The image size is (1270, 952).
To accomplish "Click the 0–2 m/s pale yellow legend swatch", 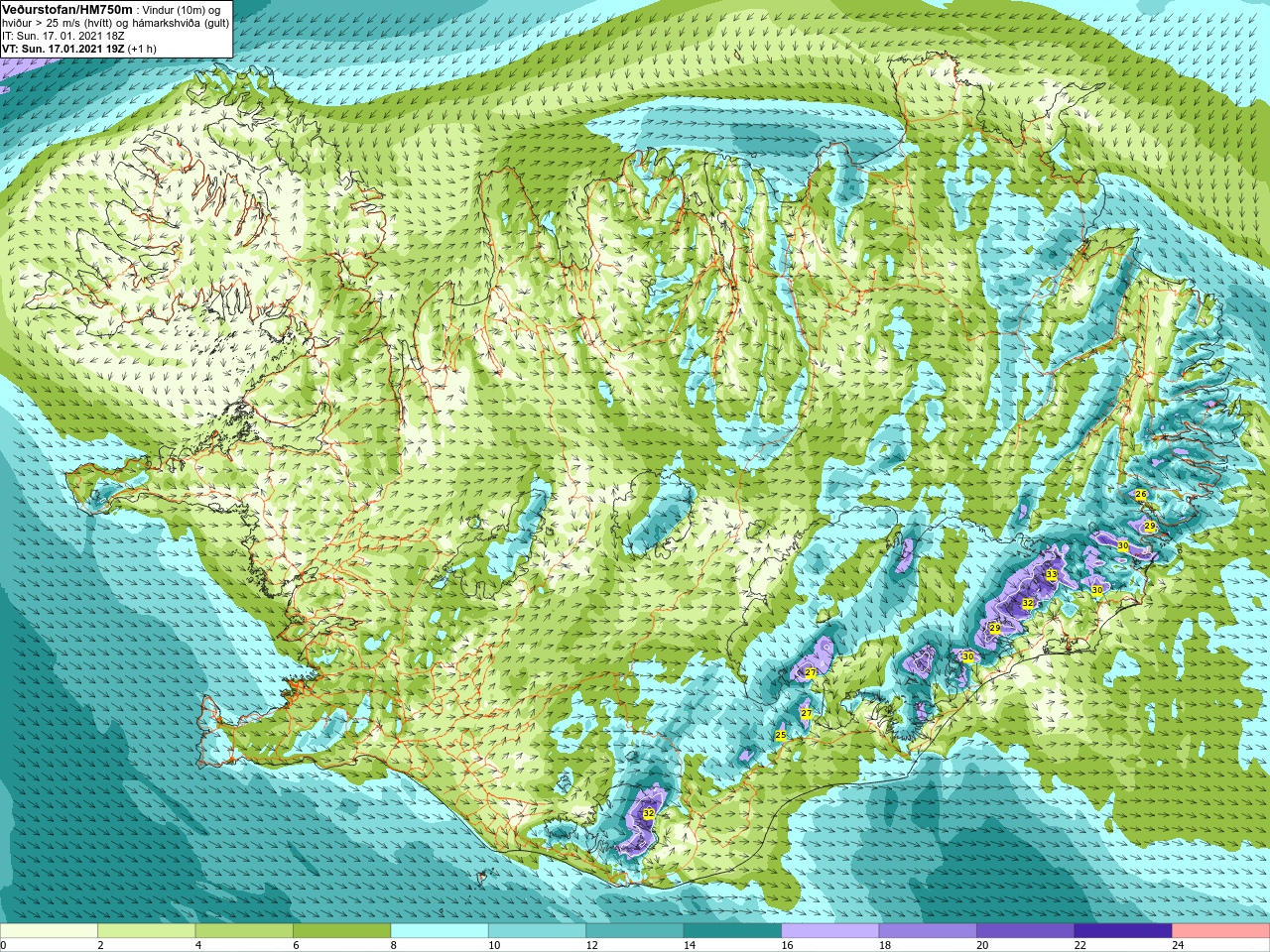I will (49, 931).
